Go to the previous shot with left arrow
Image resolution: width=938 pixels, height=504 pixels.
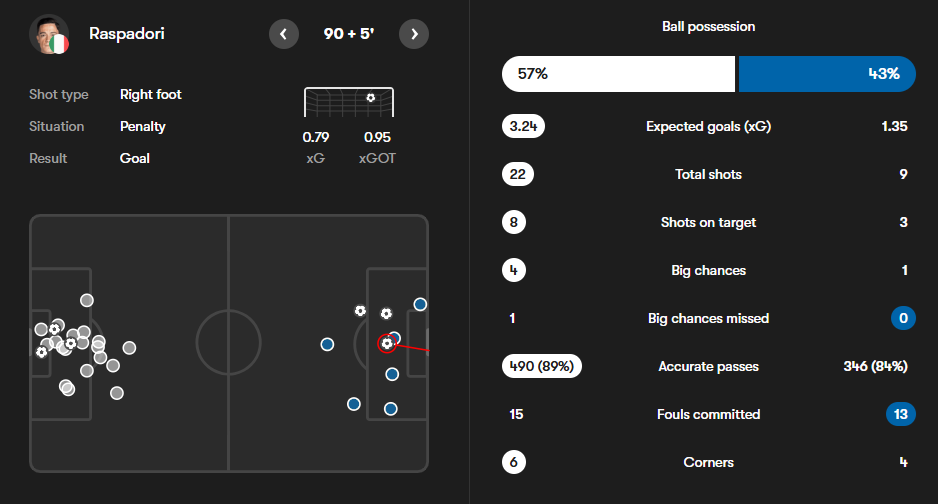[x=284, y=34]
